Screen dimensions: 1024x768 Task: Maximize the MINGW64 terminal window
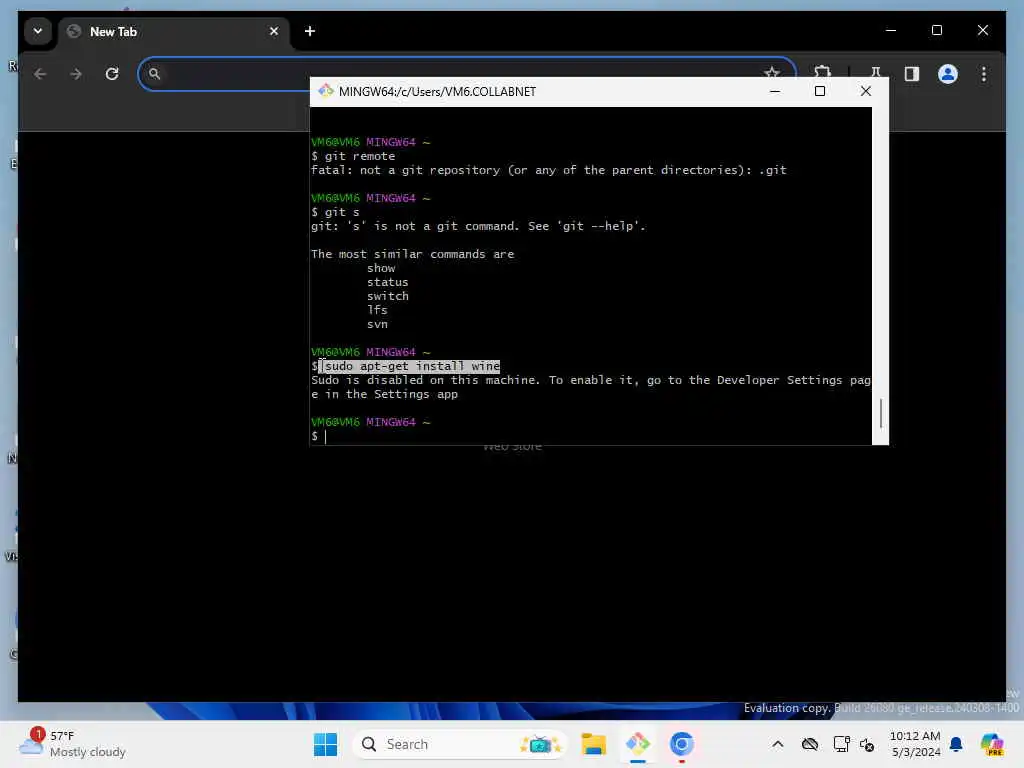(820, 91)
